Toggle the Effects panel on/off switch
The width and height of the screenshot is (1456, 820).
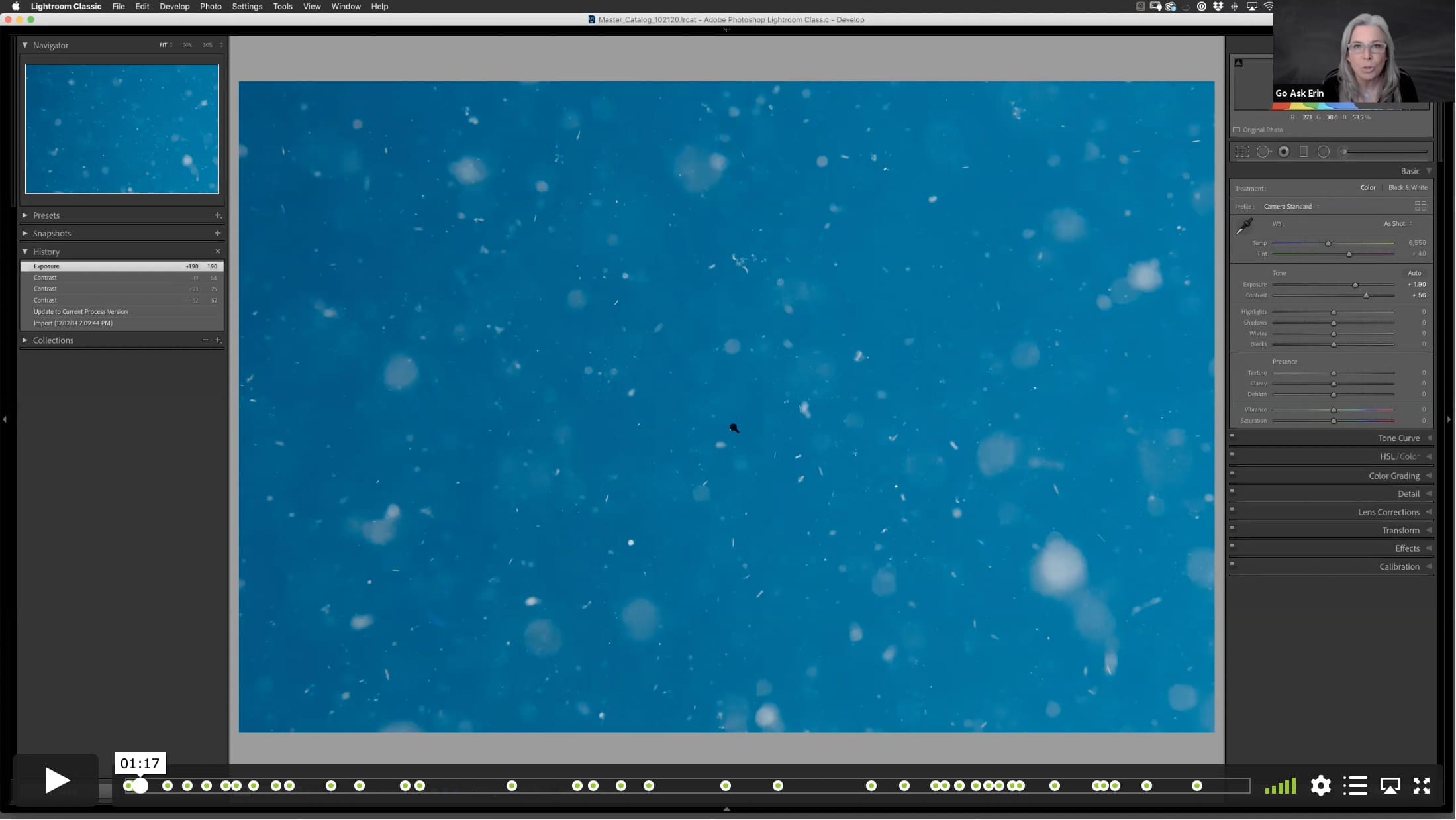coord(1232,546)
